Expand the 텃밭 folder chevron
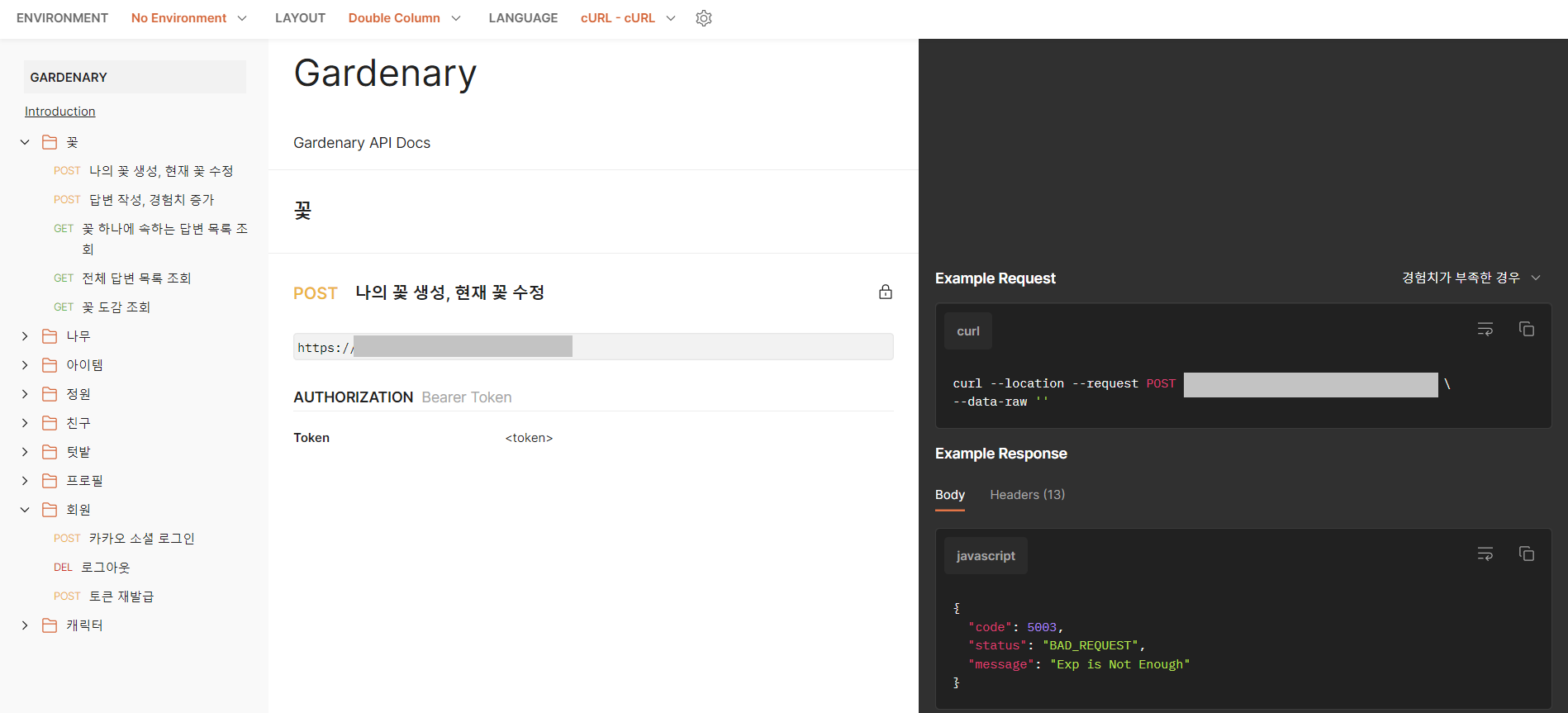 point(25,452)
